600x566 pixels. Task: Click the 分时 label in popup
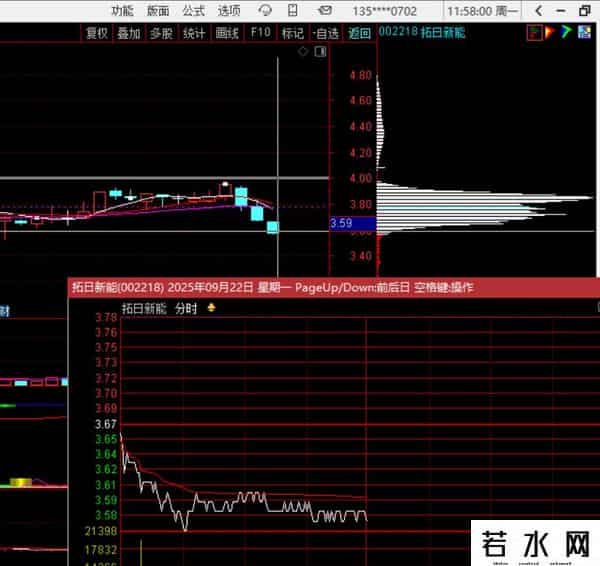pos(186,308)
